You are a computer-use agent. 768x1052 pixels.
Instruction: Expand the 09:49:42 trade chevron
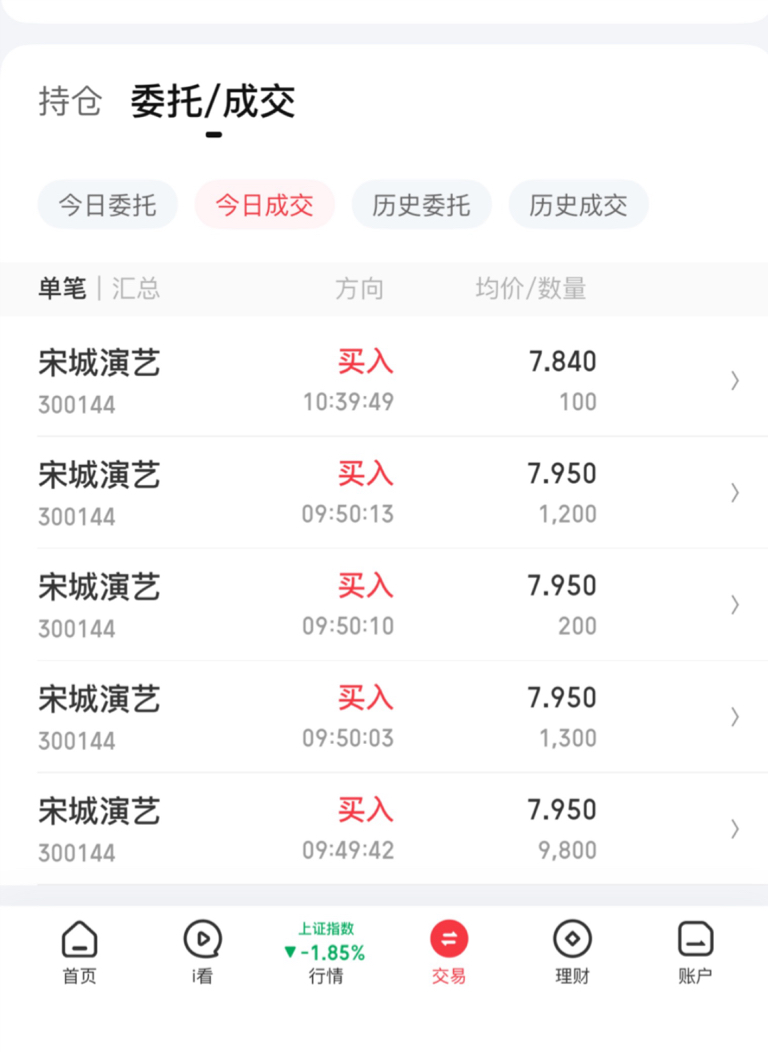(x=735, y=828)
